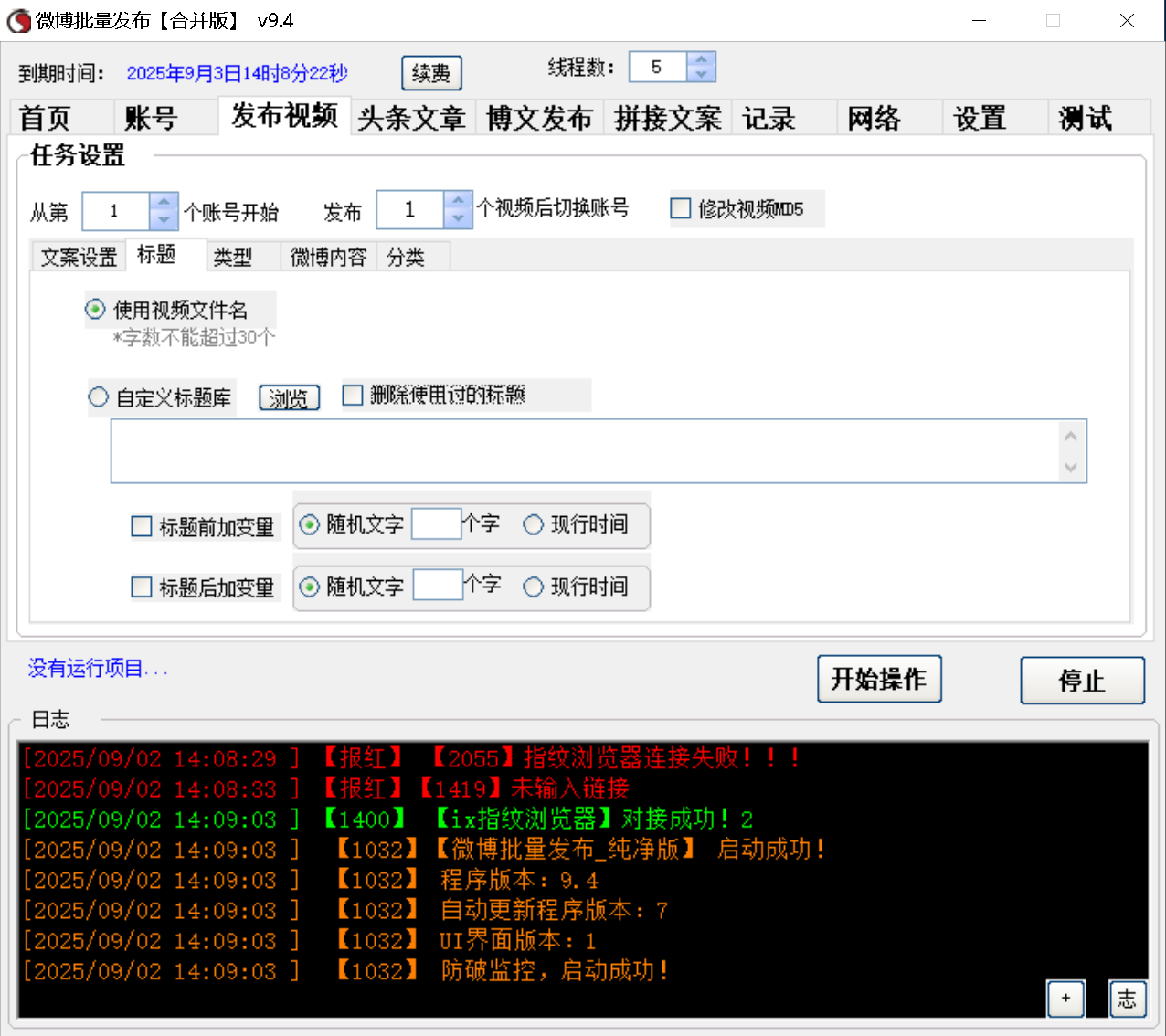Image resolution: width=1166 pixels, height=1036 pixels.
Task: Click the down arrow of the video count spinner
Action: tap(456, 217)
